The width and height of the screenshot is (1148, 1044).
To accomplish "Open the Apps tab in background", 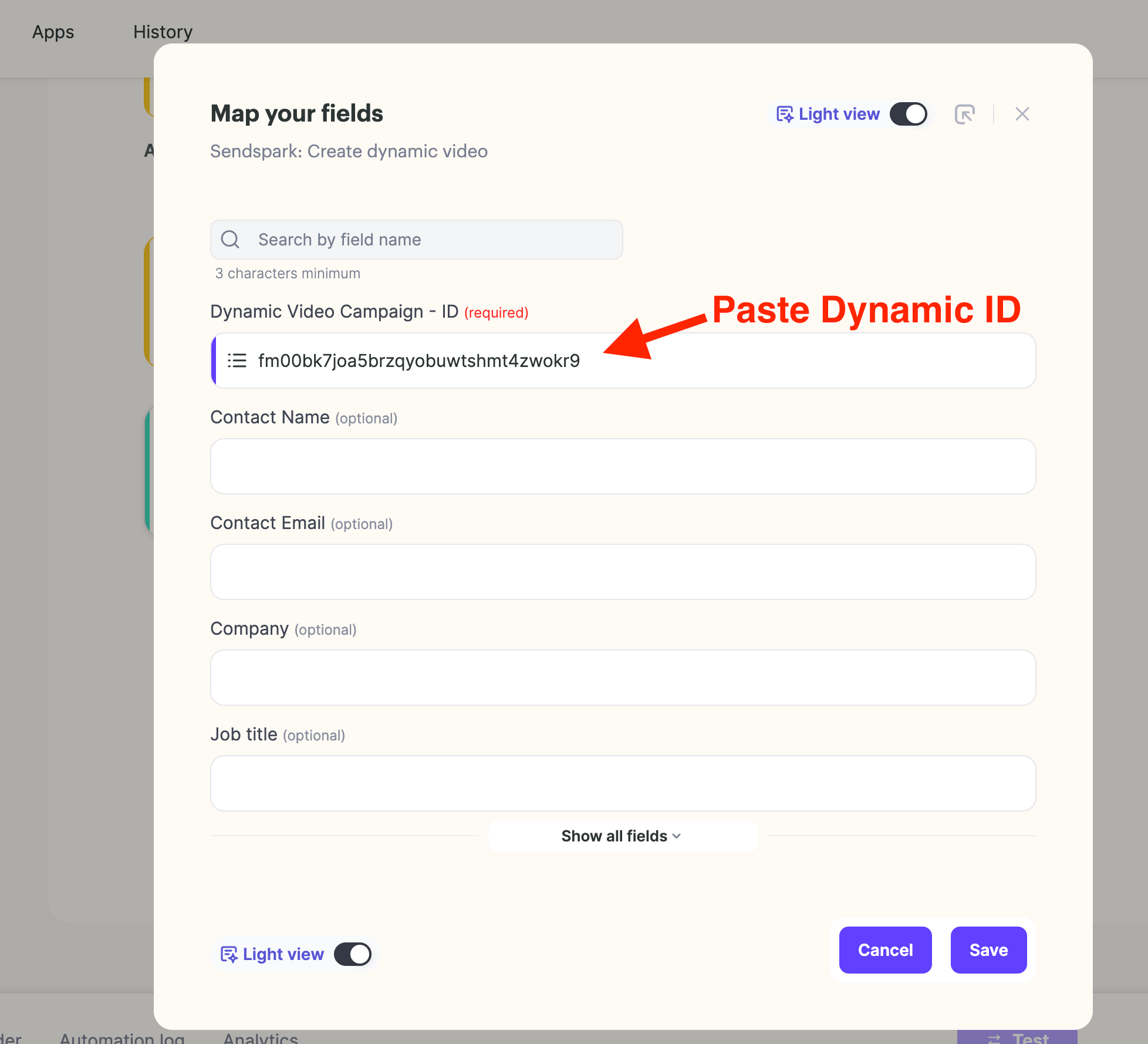I will (53, 32).
